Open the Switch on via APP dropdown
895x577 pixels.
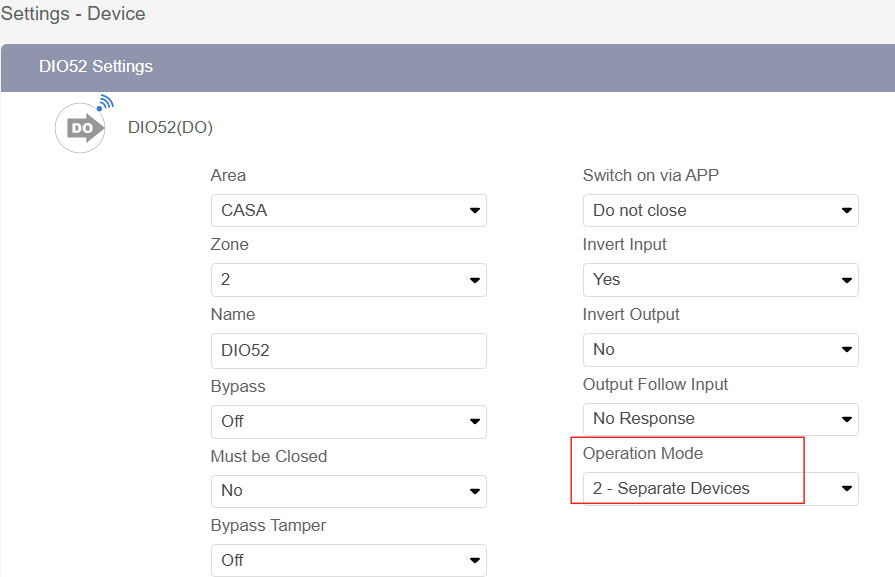tap(720, 210)
